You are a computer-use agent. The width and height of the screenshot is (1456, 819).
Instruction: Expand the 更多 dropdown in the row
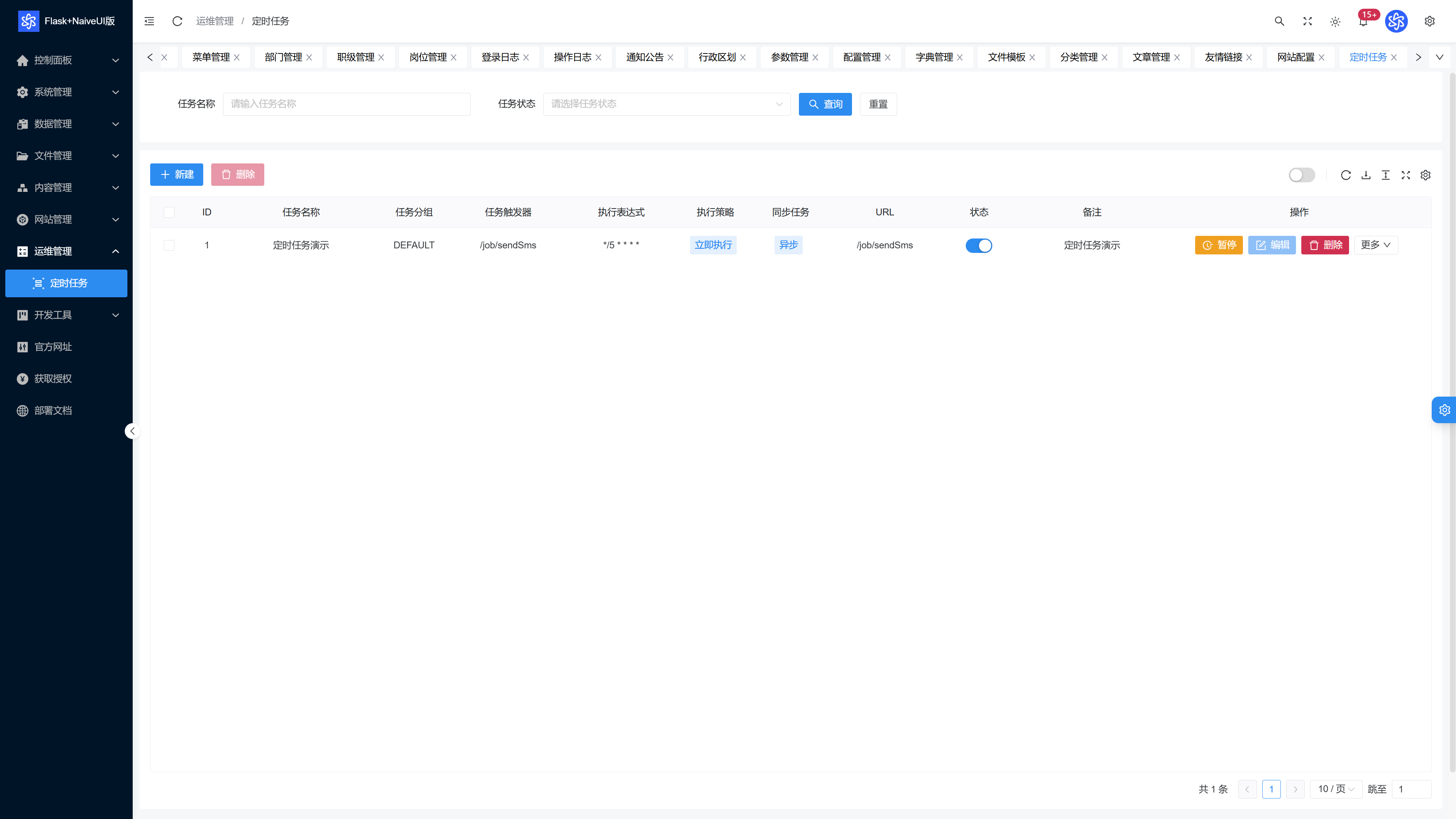[x=1376, y=245]
